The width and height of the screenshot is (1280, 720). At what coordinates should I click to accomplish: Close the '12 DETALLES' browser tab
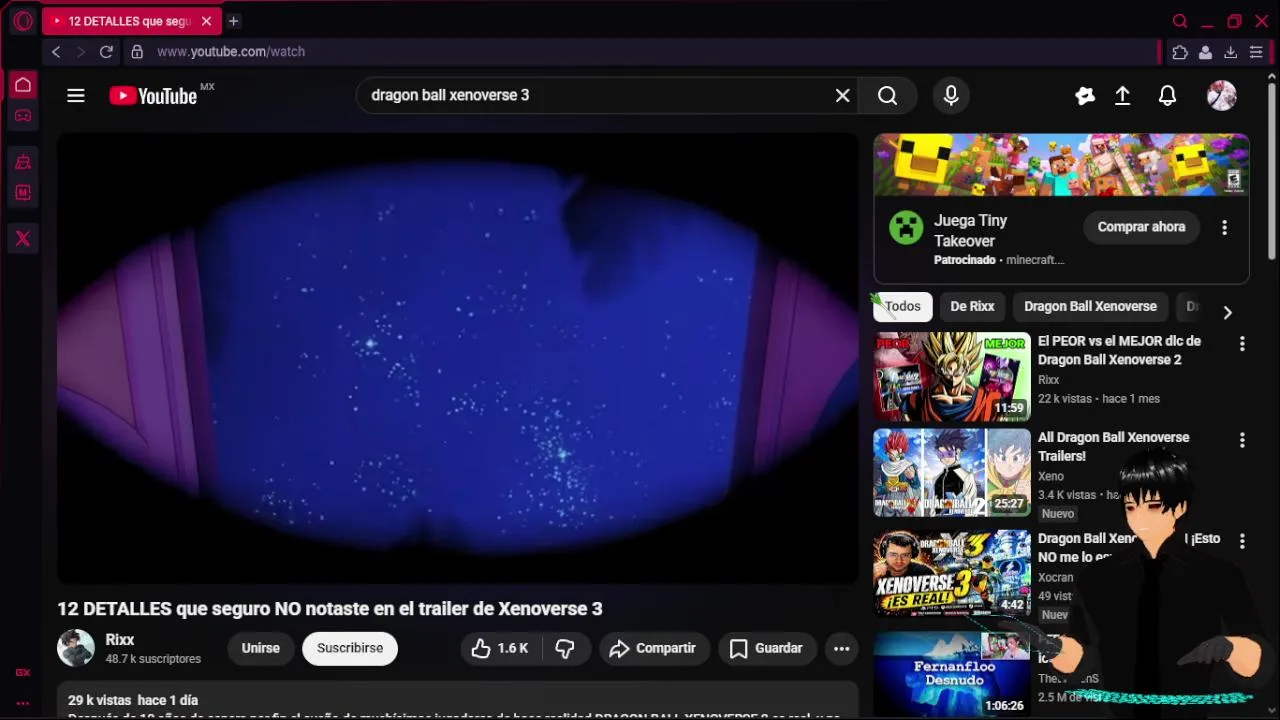(206, 21)
